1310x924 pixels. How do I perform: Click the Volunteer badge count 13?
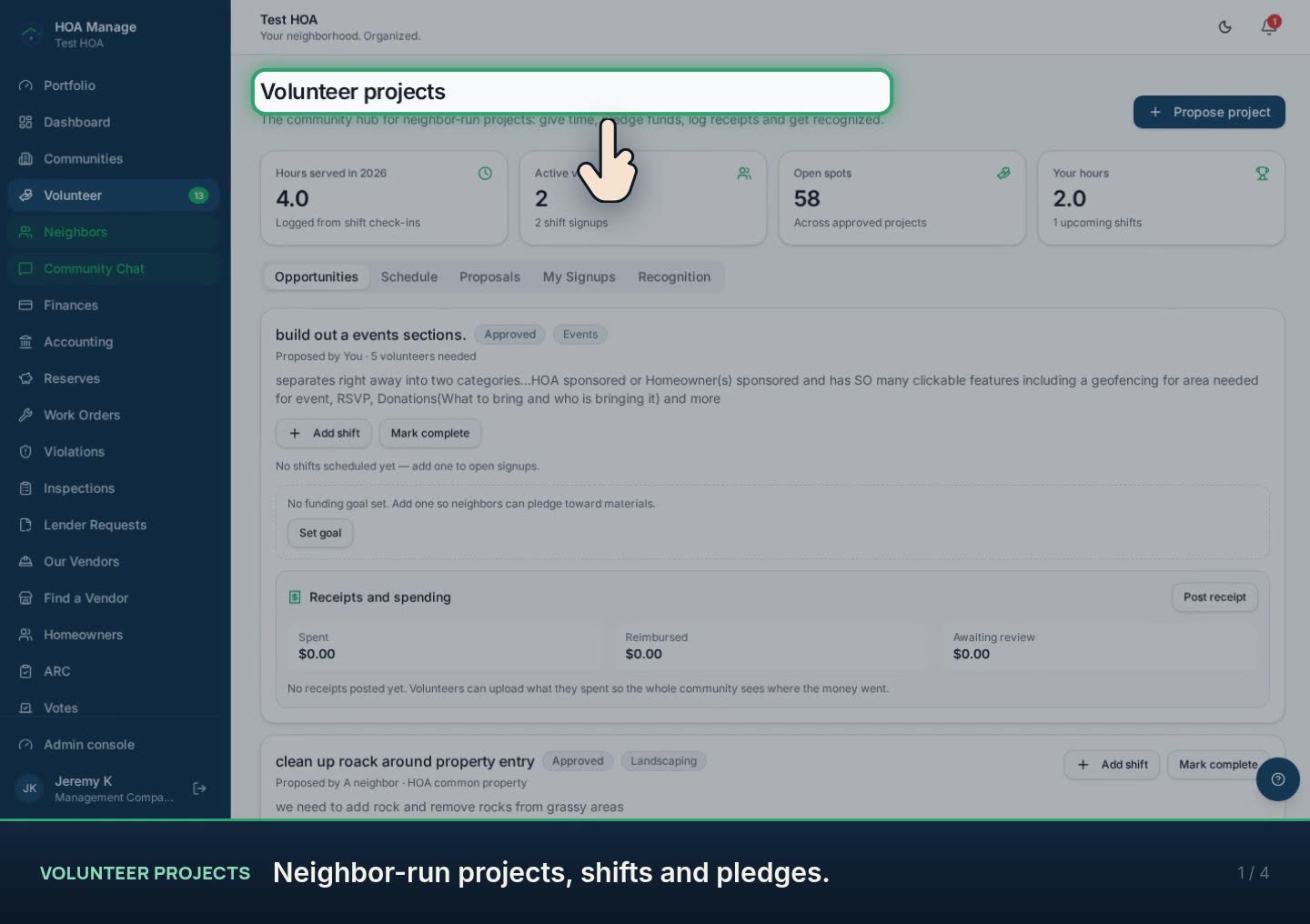(198, 196)
